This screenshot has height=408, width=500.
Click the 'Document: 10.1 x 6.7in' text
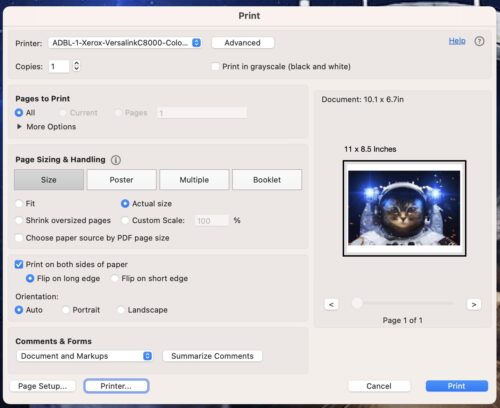[x=363, y=99]
